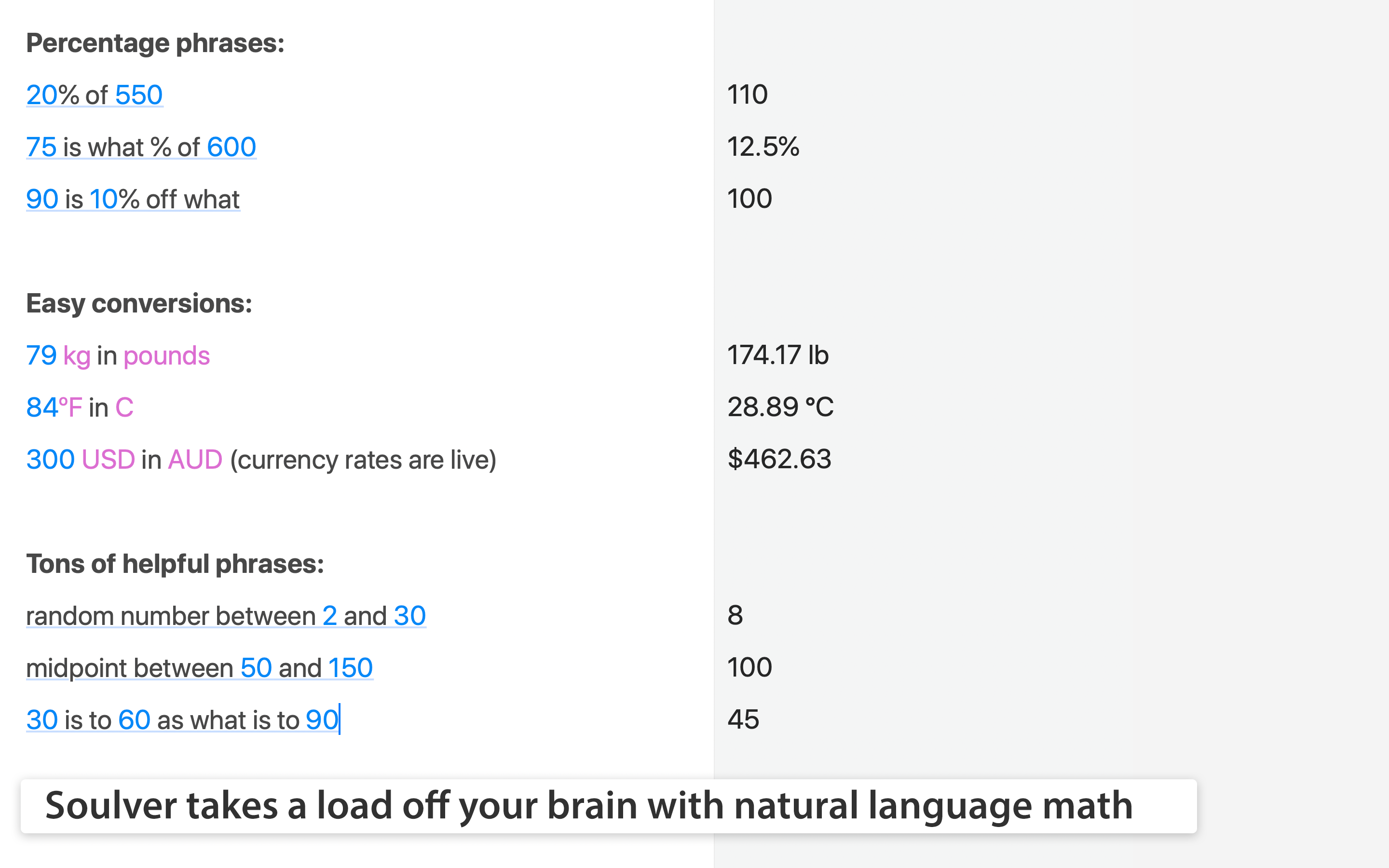Place cursor in "90 is 10% off what"
1389x868 pixels.
[133, 199]
